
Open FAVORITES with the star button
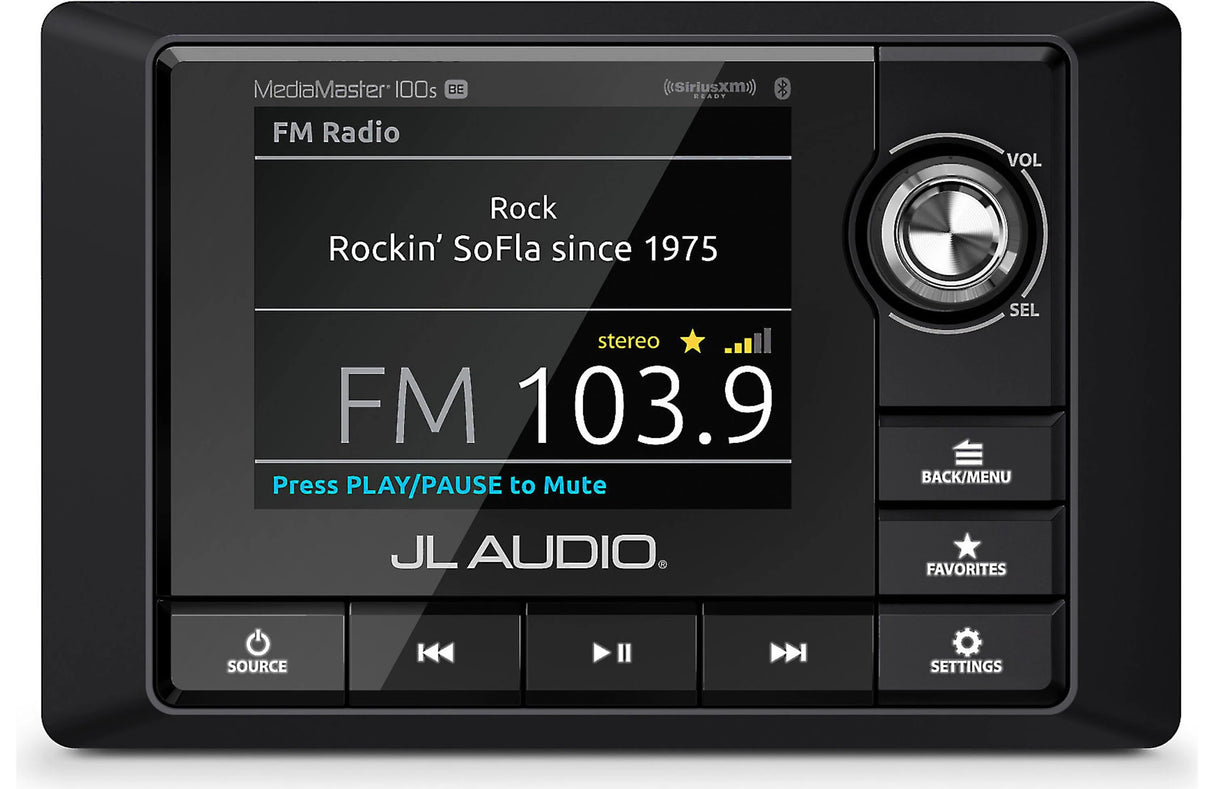(966, 555)
